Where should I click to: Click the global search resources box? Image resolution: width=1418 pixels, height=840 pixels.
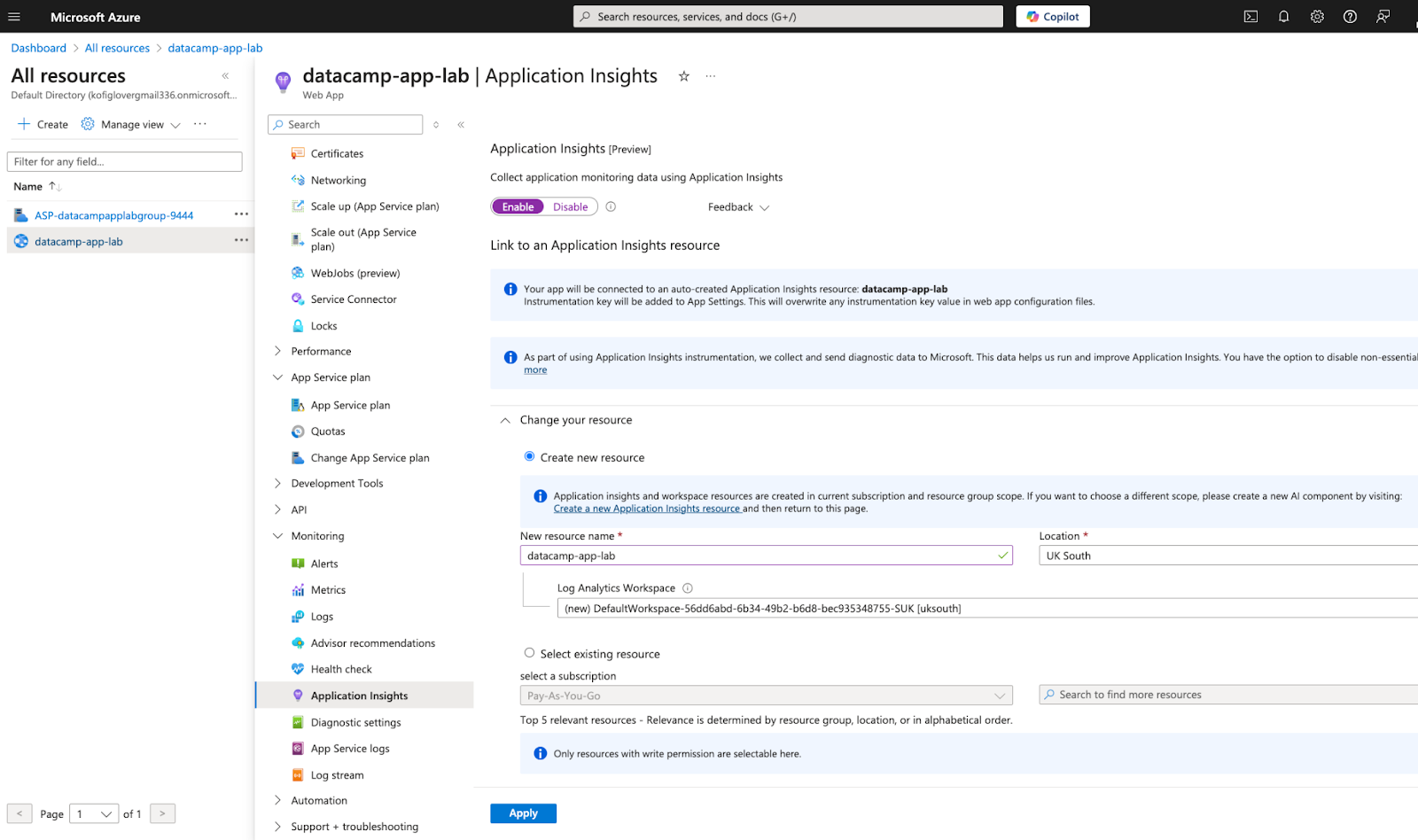tap(788, 17)
